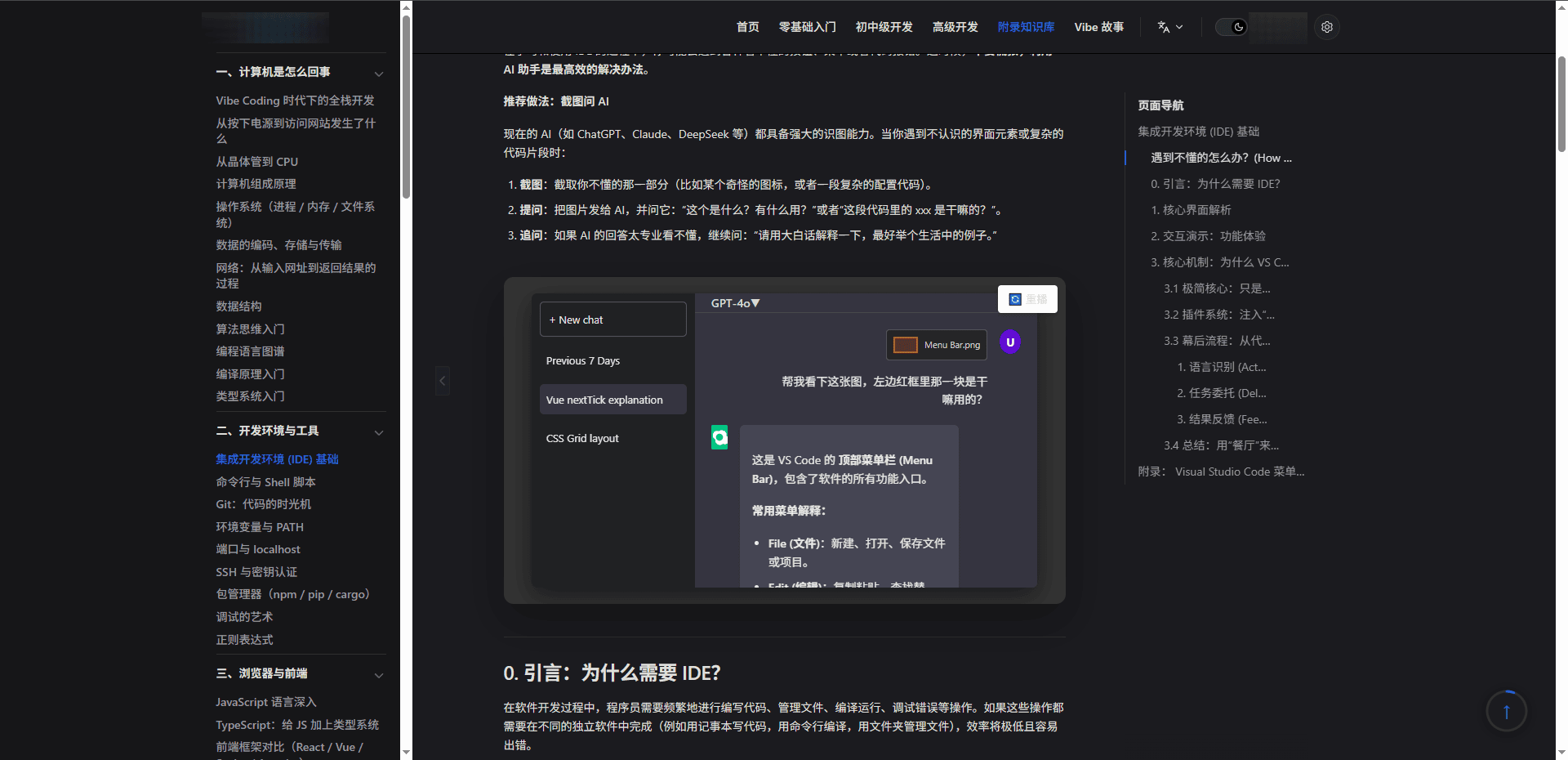This screenshot has height=760, width=1568.
Task: Jump to 3.2 插件系统 outline entry
Action: (1218, 315)
